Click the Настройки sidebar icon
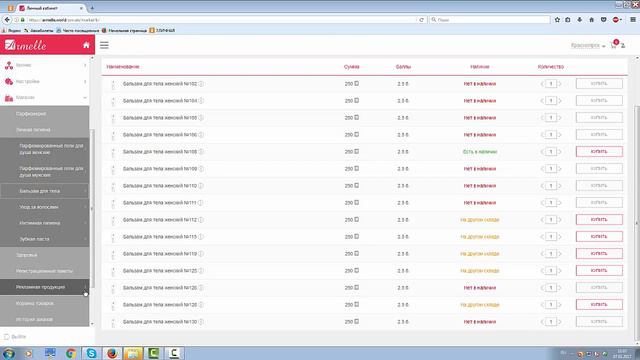Viewport: 640px width, 360px height. pyautogui.click(x=9, y=82)
